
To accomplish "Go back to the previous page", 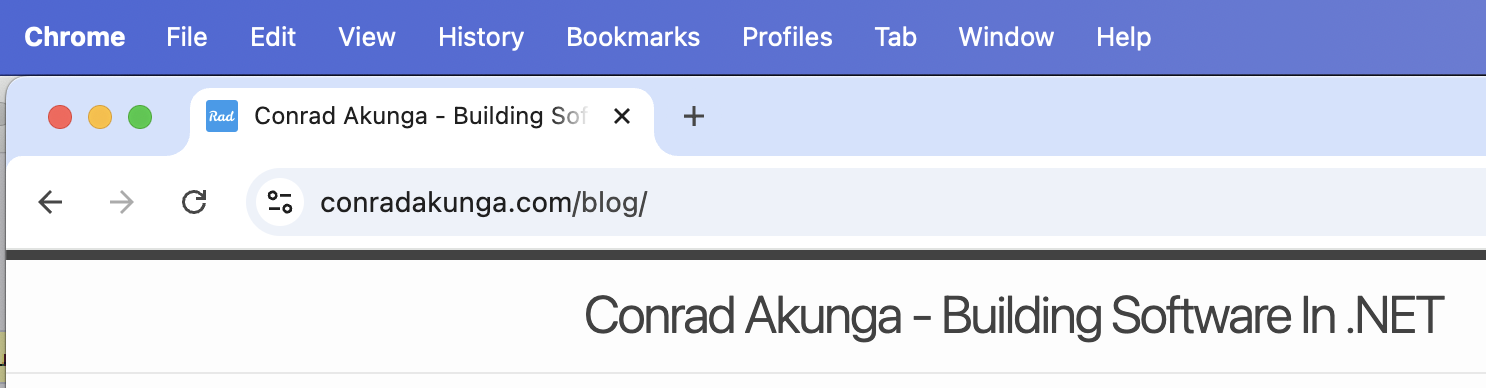I will point(50,203).
